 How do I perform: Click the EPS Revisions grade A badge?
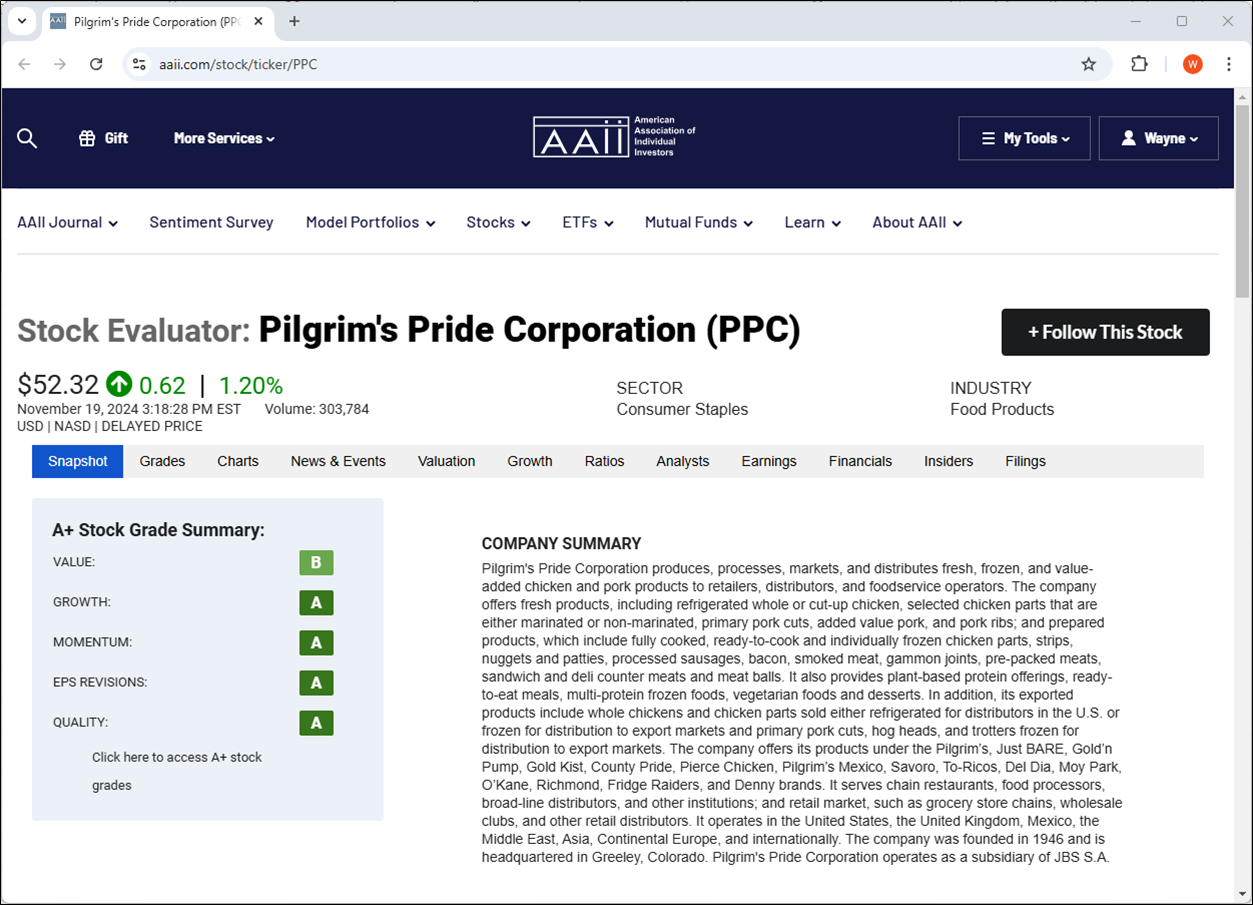point(316,683)
